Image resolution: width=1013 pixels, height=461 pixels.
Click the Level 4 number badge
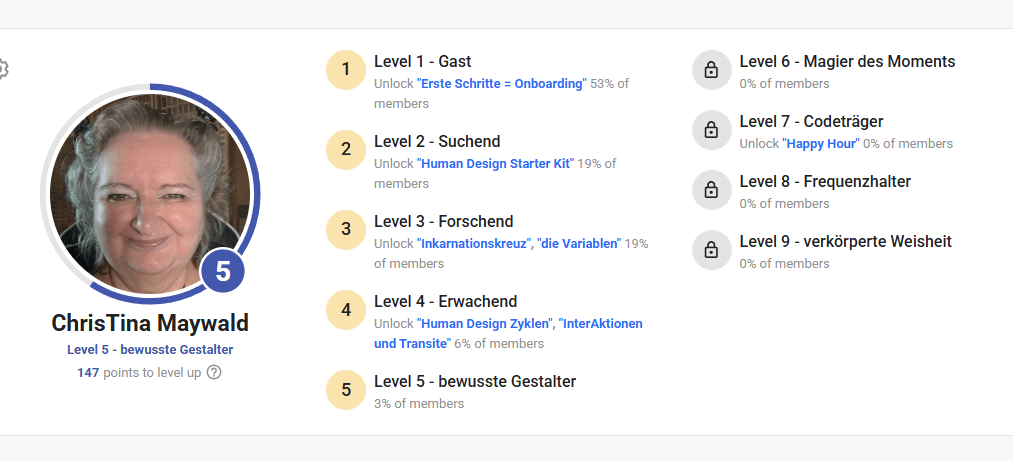pyautogui.click(x=346, y=310)
